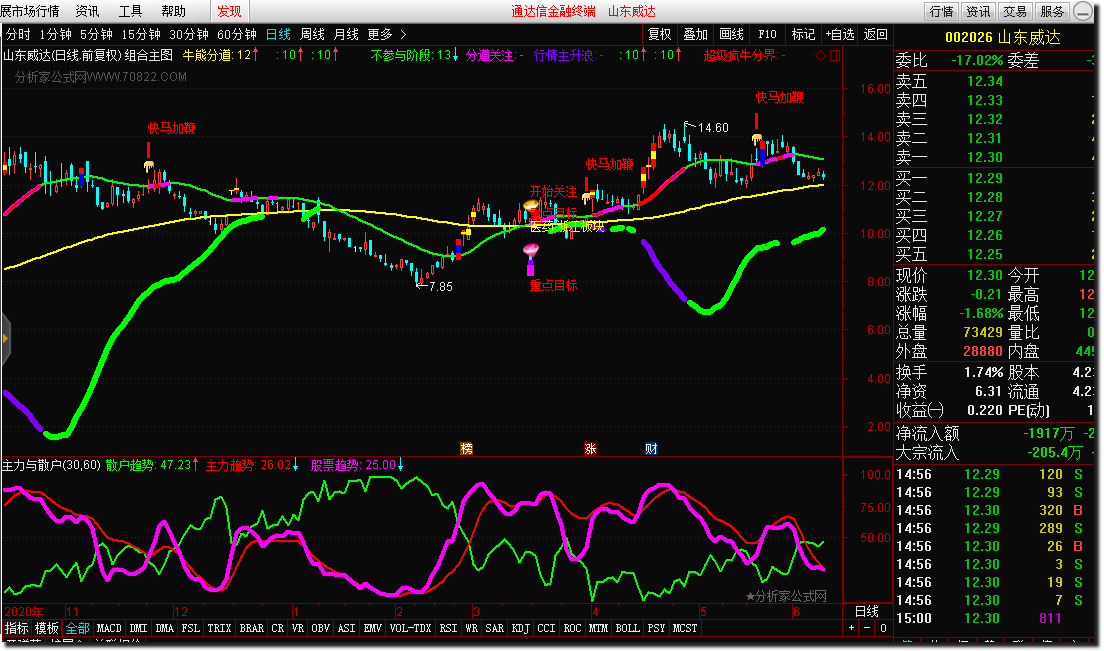
Task: Select the VR indicator
Action: [x=298, y=628]
